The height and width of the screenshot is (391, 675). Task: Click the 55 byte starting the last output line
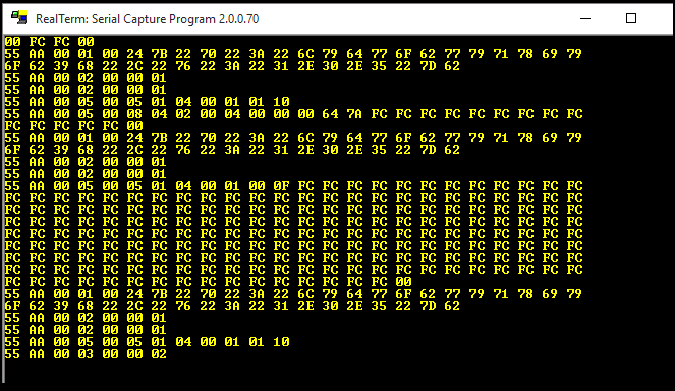[x=12, y=354]
